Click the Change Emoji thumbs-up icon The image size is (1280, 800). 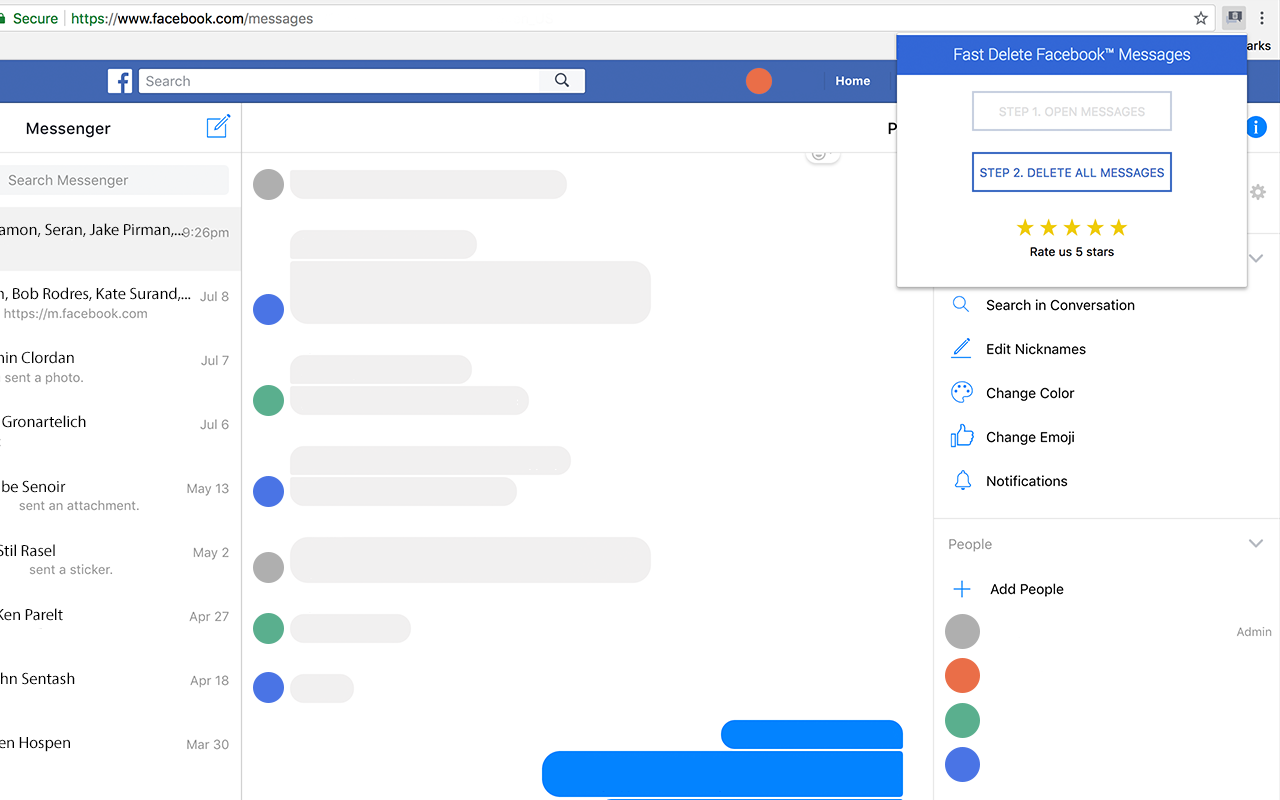[961, 436]
